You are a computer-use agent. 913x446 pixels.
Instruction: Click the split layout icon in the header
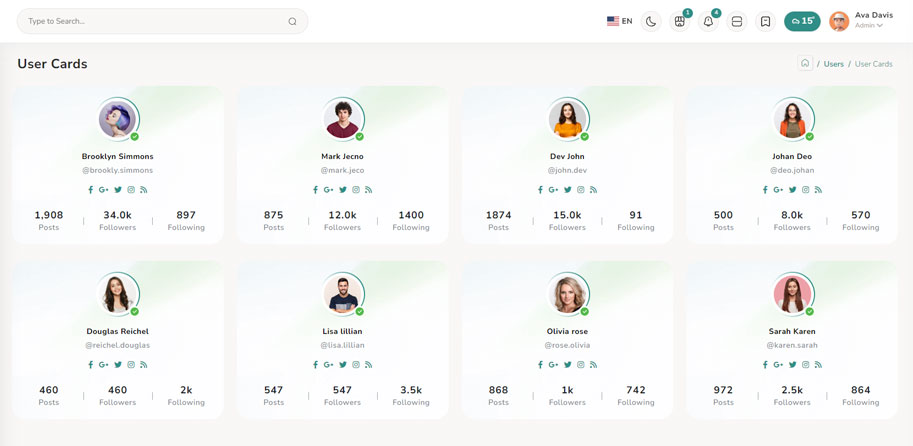(737, 21)
